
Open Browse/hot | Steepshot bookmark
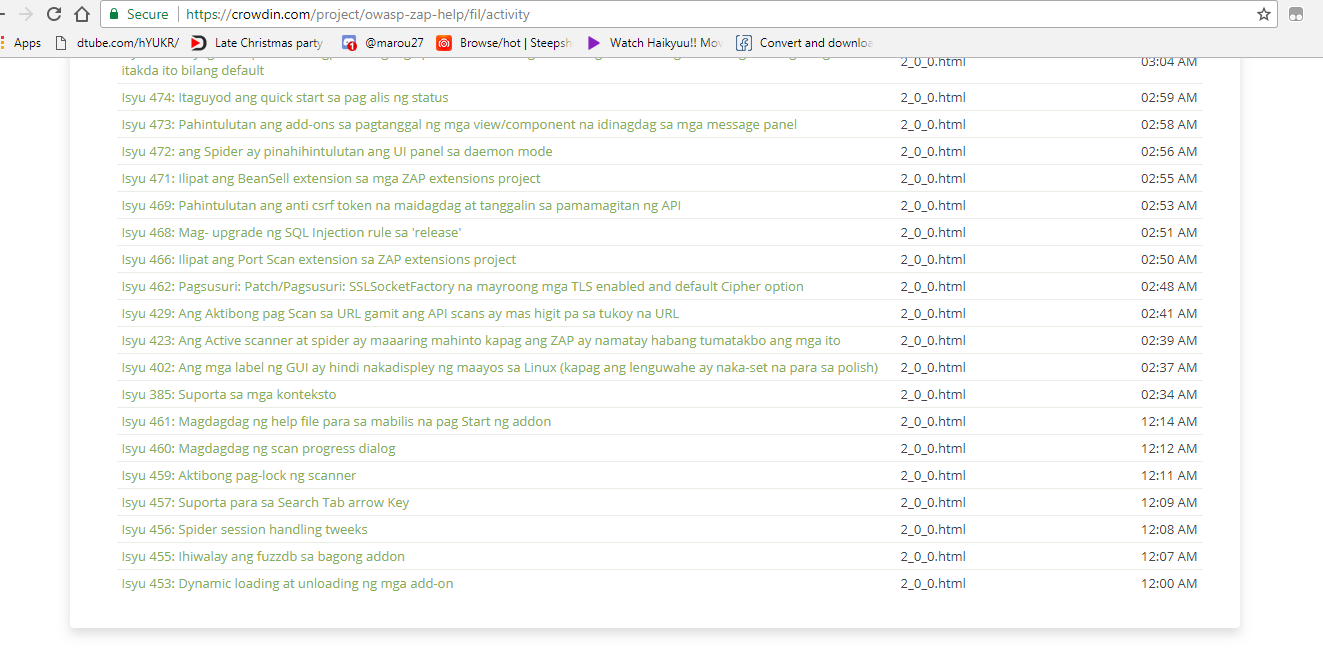504,43
